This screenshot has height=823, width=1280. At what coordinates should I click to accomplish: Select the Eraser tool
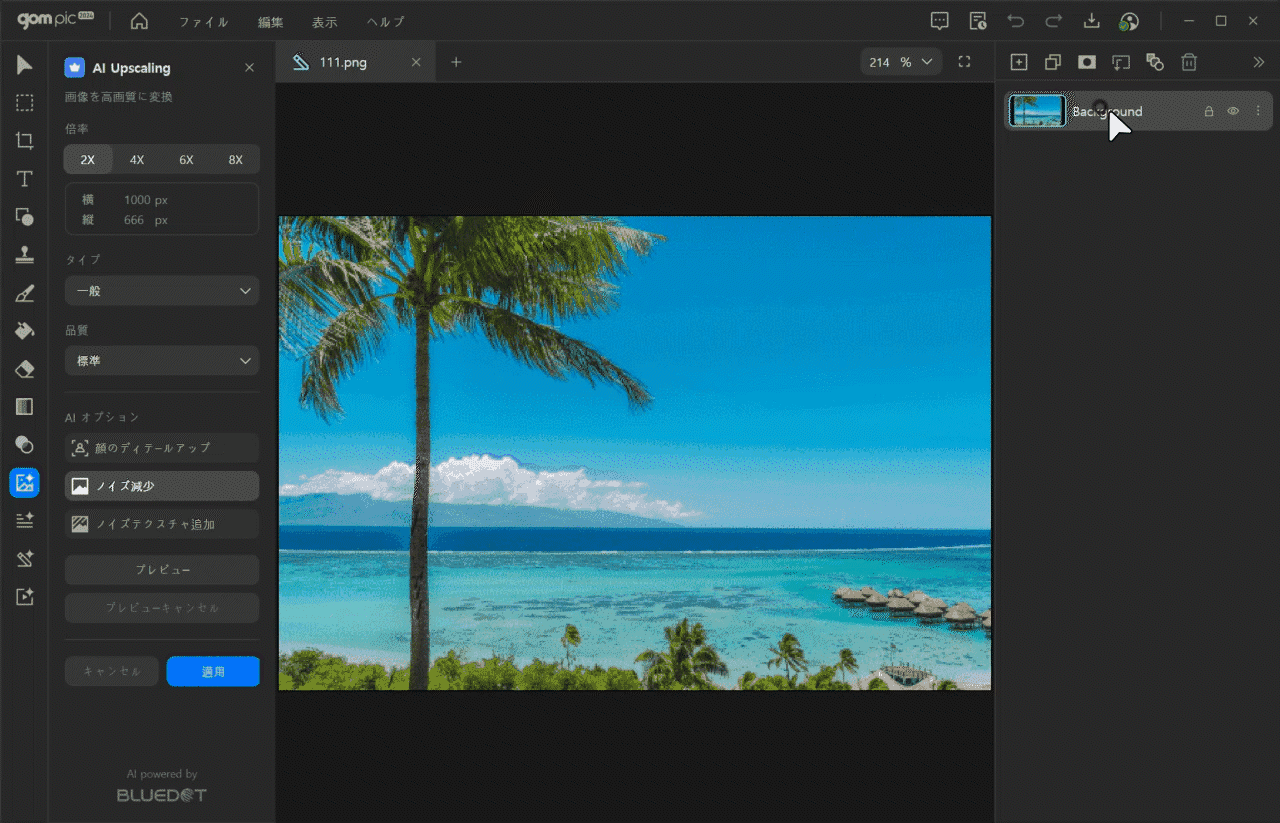pyautogui.click(x=24, y=369)
